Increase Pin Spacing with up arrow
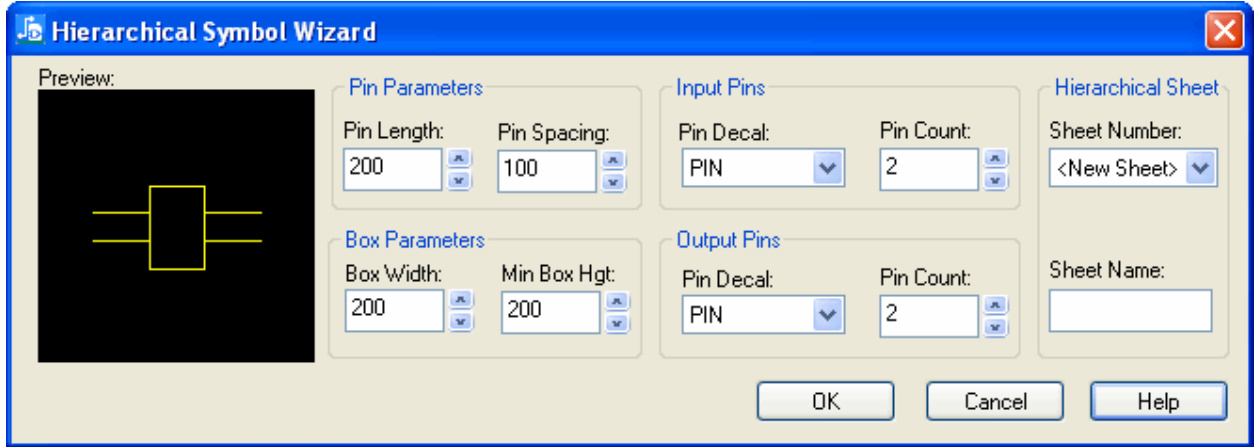Viewport: 1254px width, 447px height. click(x=615, y=160)
